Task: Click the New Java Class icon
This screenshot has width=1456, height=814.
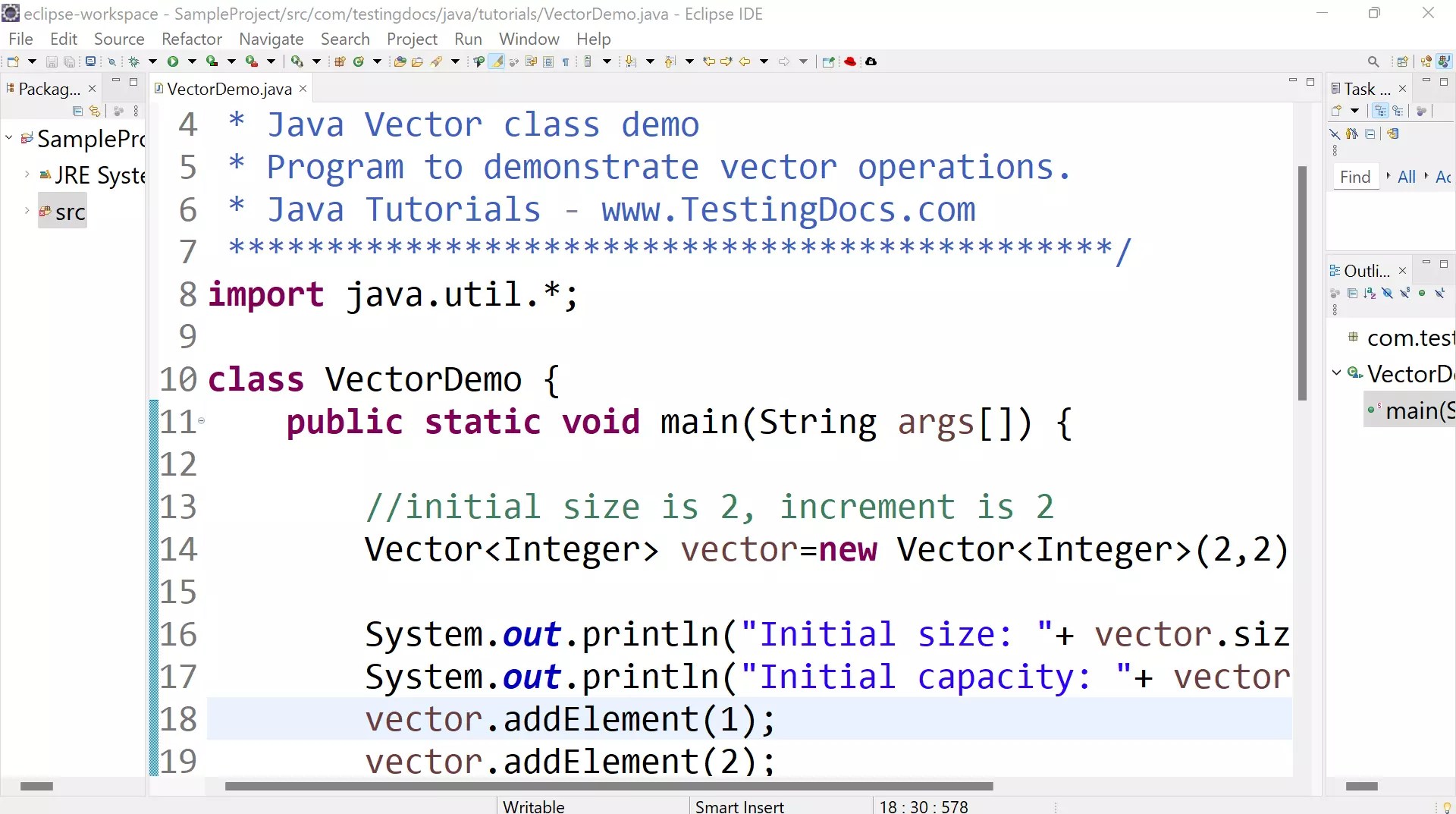Action: click(x=359, y=61)
